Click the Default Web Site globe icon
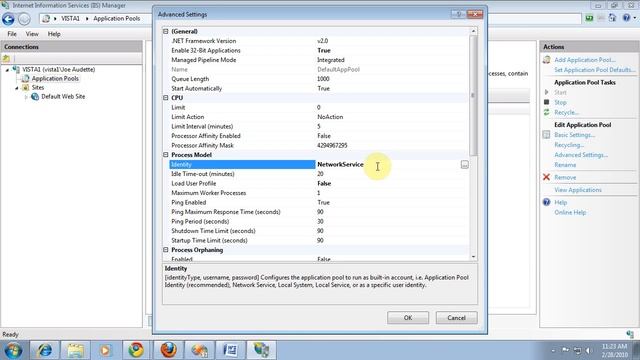 [35, 97]
